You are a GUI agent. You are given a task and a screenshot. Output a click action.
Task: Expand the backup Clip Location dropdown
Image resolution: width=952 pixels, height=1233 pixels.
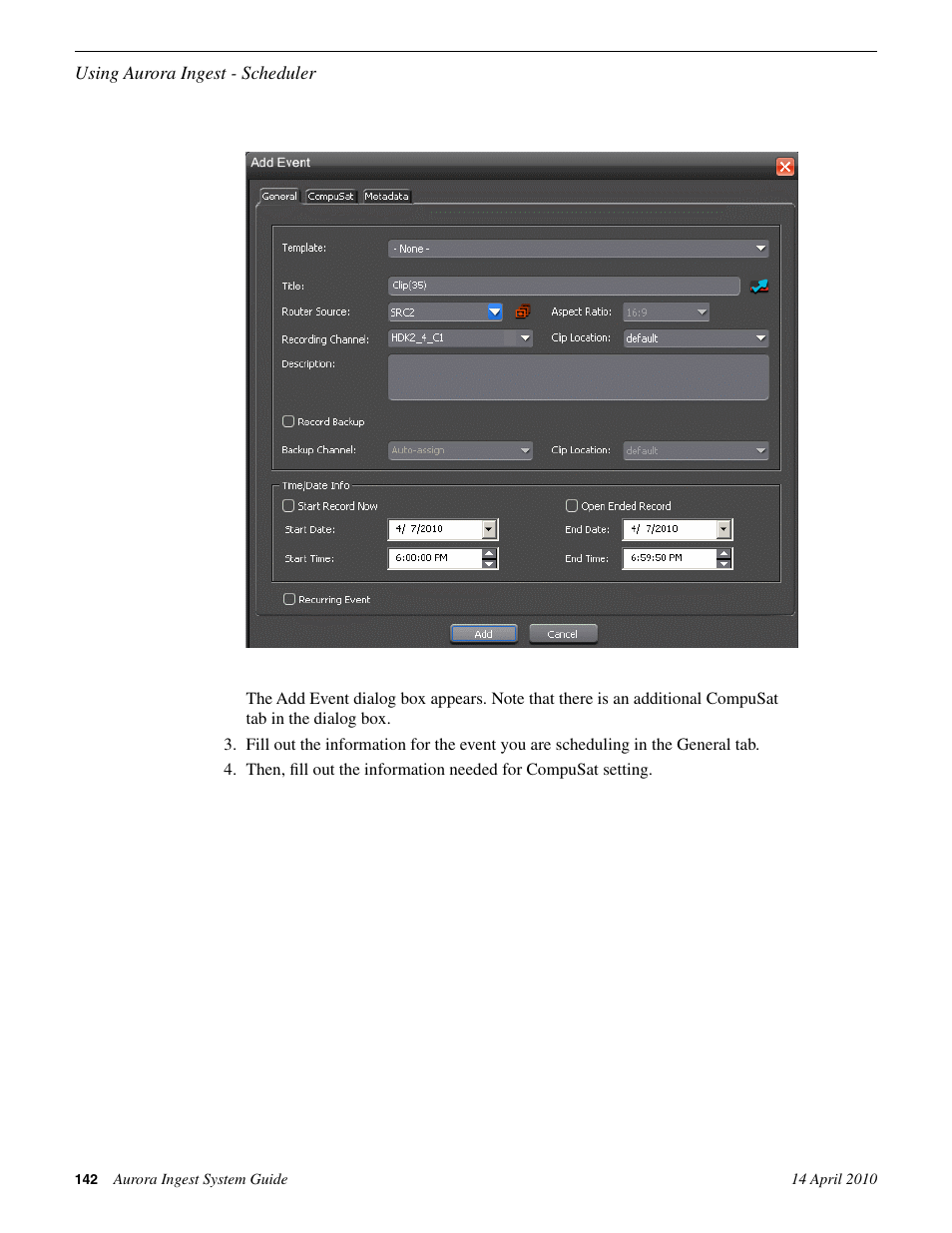[697, 450]
